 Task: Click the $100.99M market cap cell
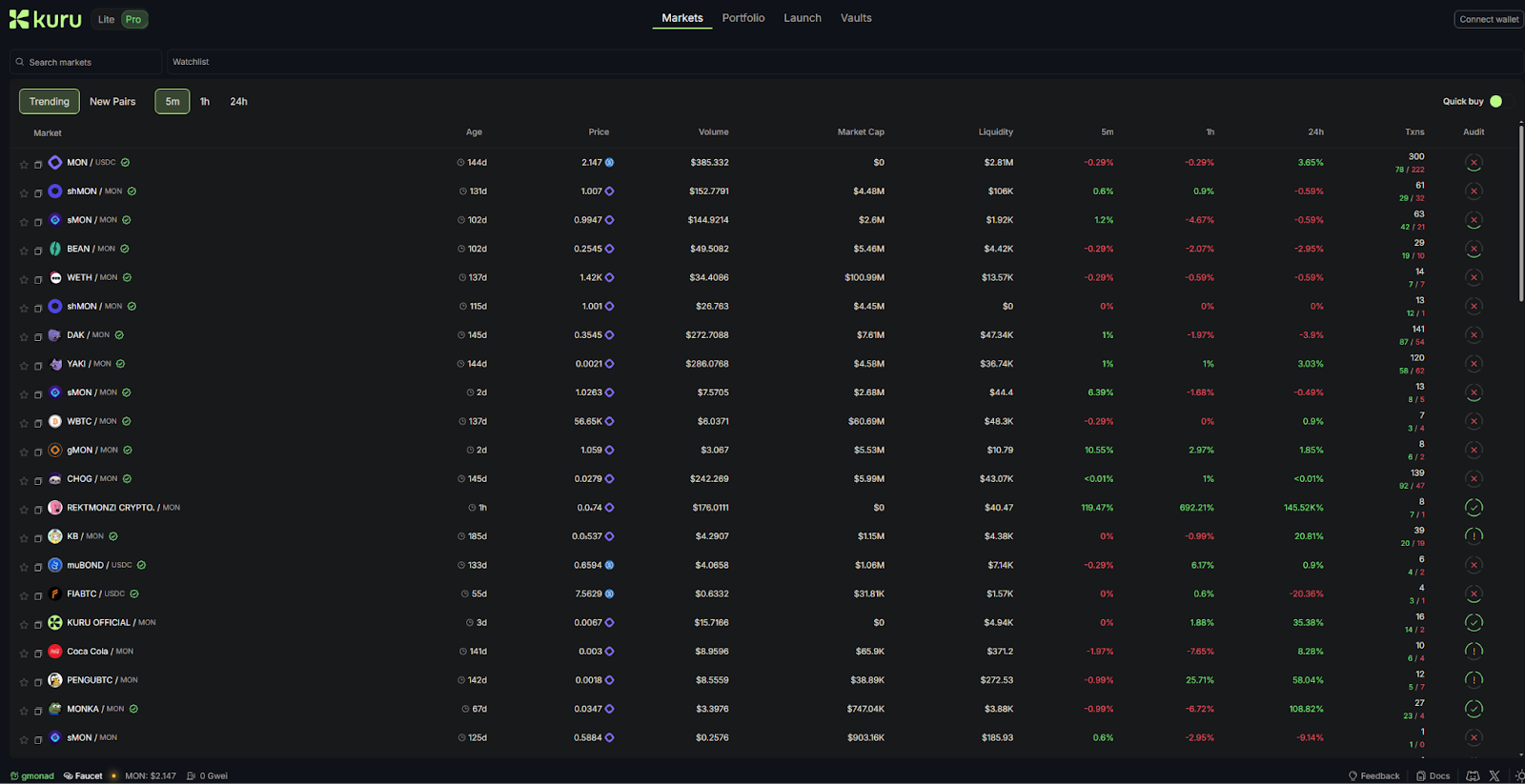(864, 277)
